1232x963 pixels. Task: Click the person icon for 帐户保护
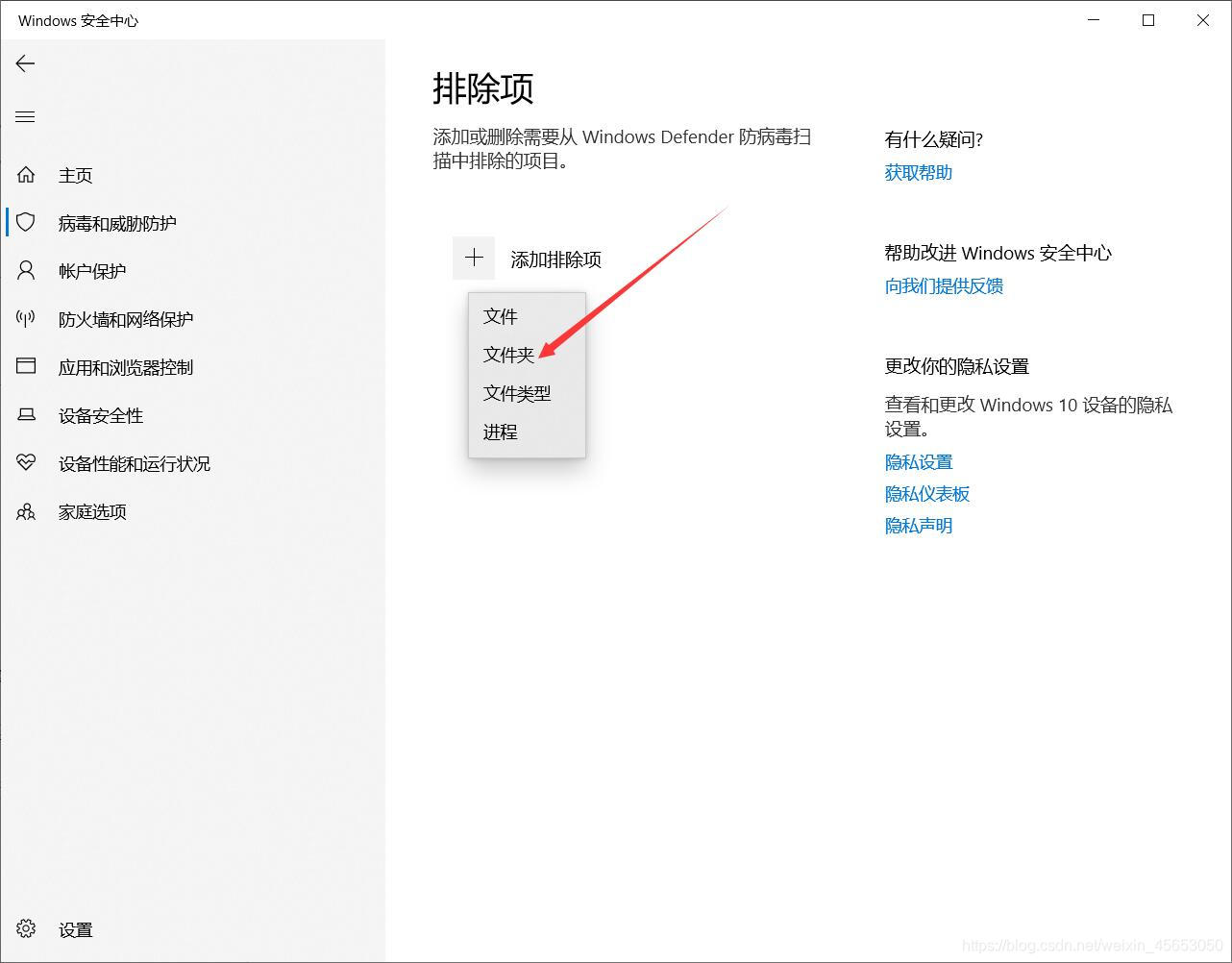tap(26, 270)
